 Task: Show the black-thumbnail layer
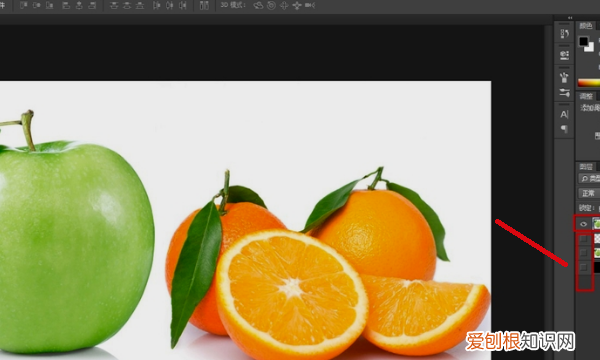[583, 267]
